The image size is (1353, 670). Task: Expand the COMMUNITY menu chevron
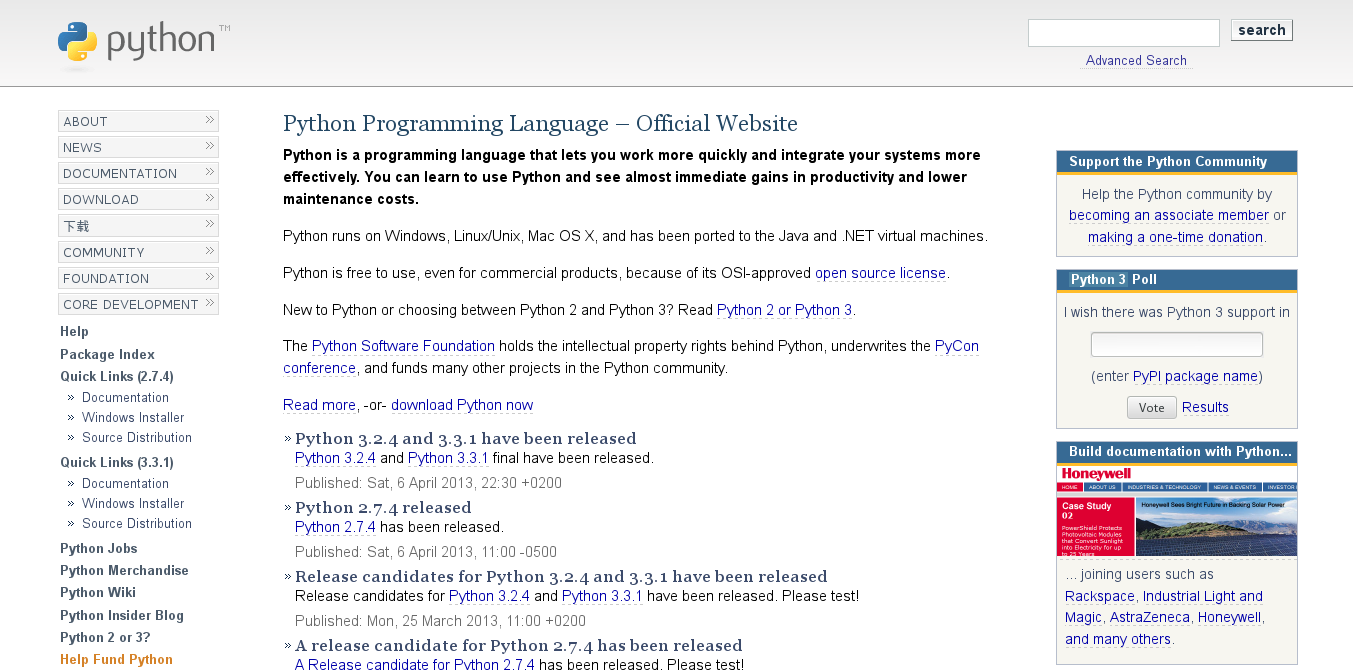[210, 251]
